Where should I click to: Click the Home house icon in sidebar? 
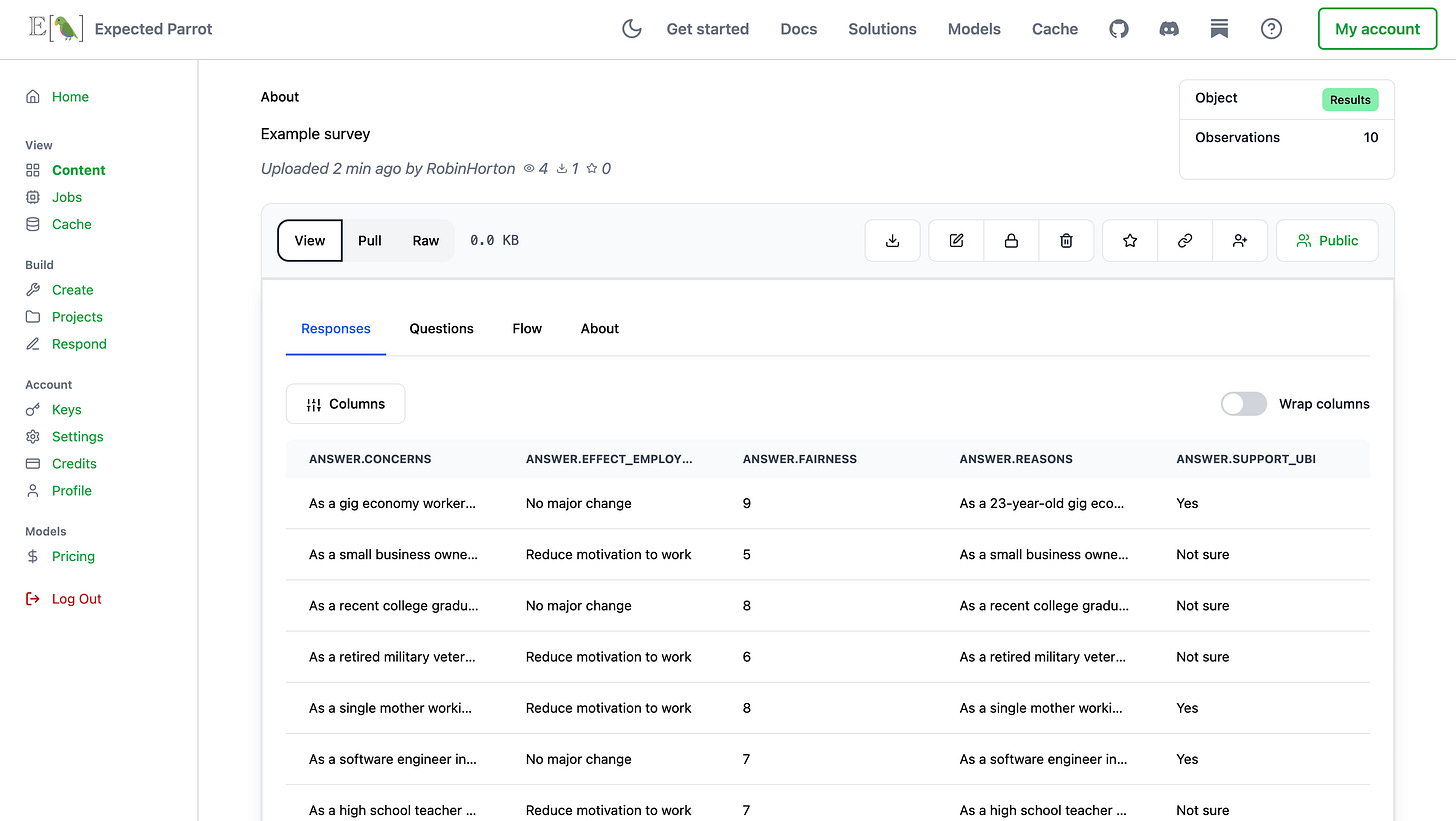[x=33, y=97]
